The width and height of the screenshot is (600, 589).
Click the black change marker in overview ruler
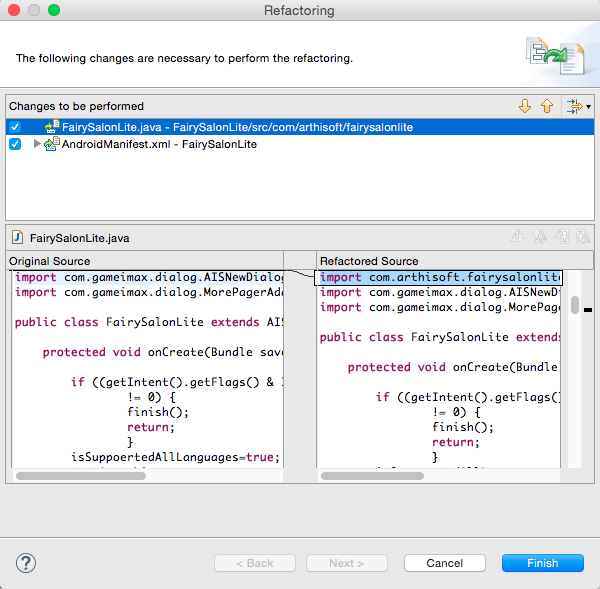(x=588, y=310)
